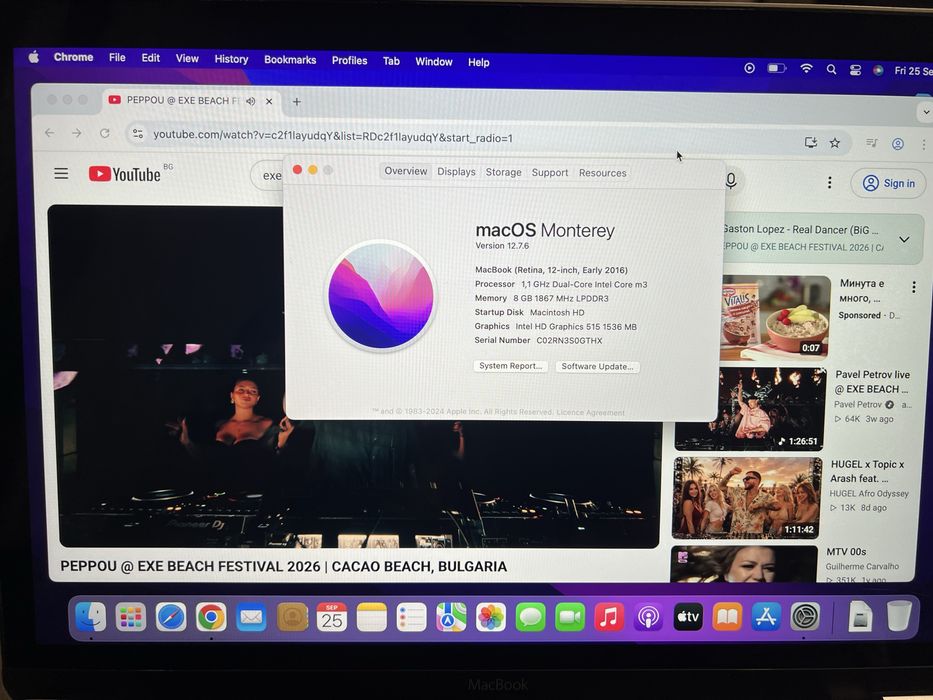Open the Profiles menu
Viewport: 933px width, 700px height.
[x=349, y=60]
